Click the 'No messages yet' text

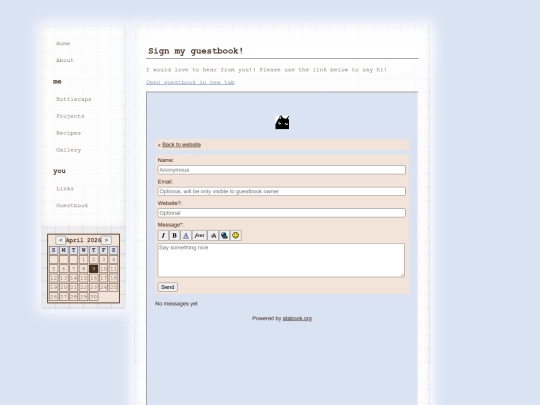click(x=176, y=304)
